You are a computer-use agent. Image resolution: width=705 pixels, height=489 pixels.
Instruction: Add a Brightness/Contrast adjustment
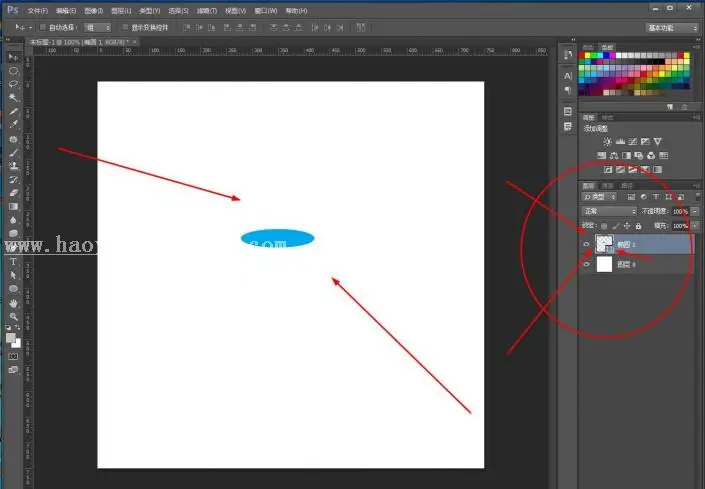(607, 142)
